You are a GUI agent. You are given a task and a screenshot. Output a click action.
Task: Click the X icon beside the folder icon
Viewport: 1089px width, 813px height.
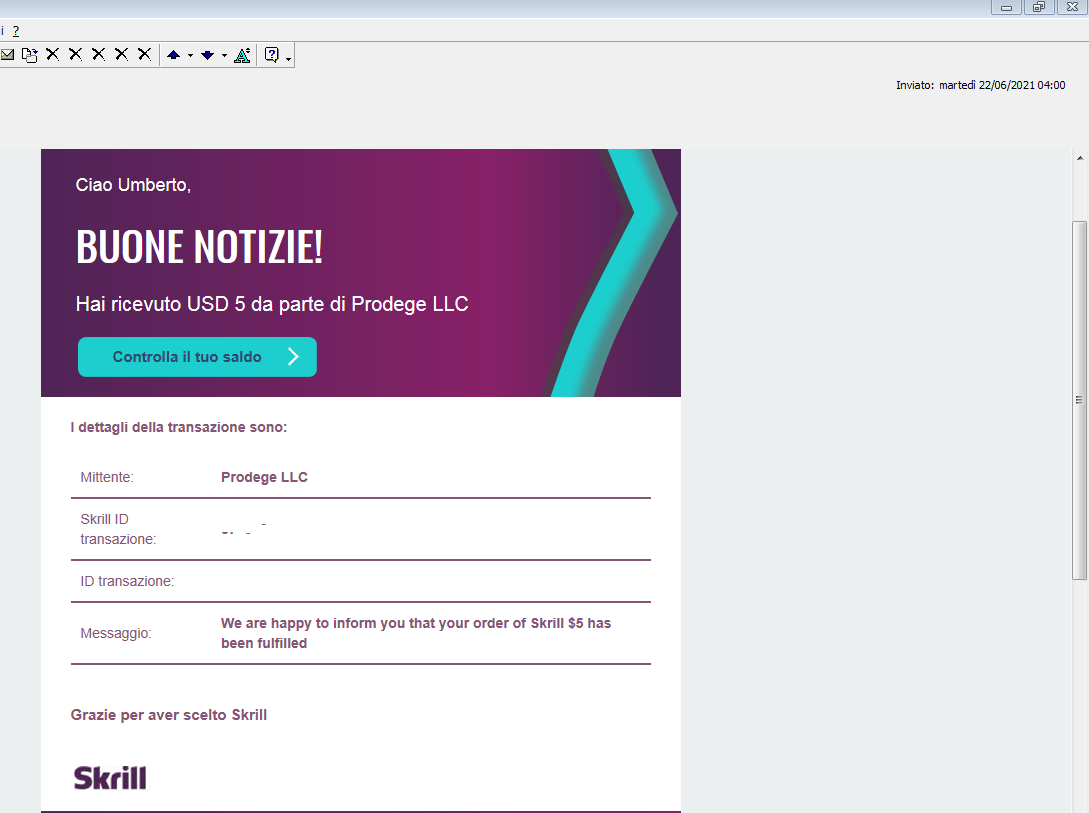[53, 54]
